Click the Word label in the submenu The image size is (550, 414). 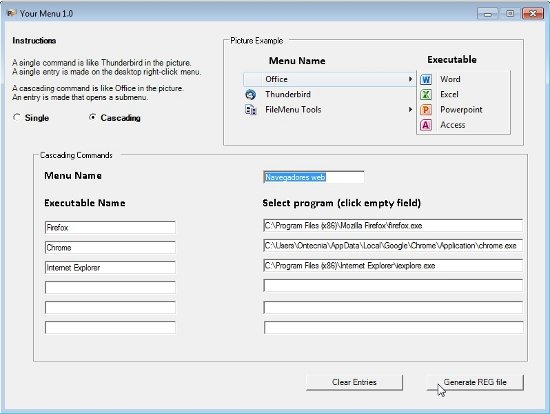coord(450,79)
